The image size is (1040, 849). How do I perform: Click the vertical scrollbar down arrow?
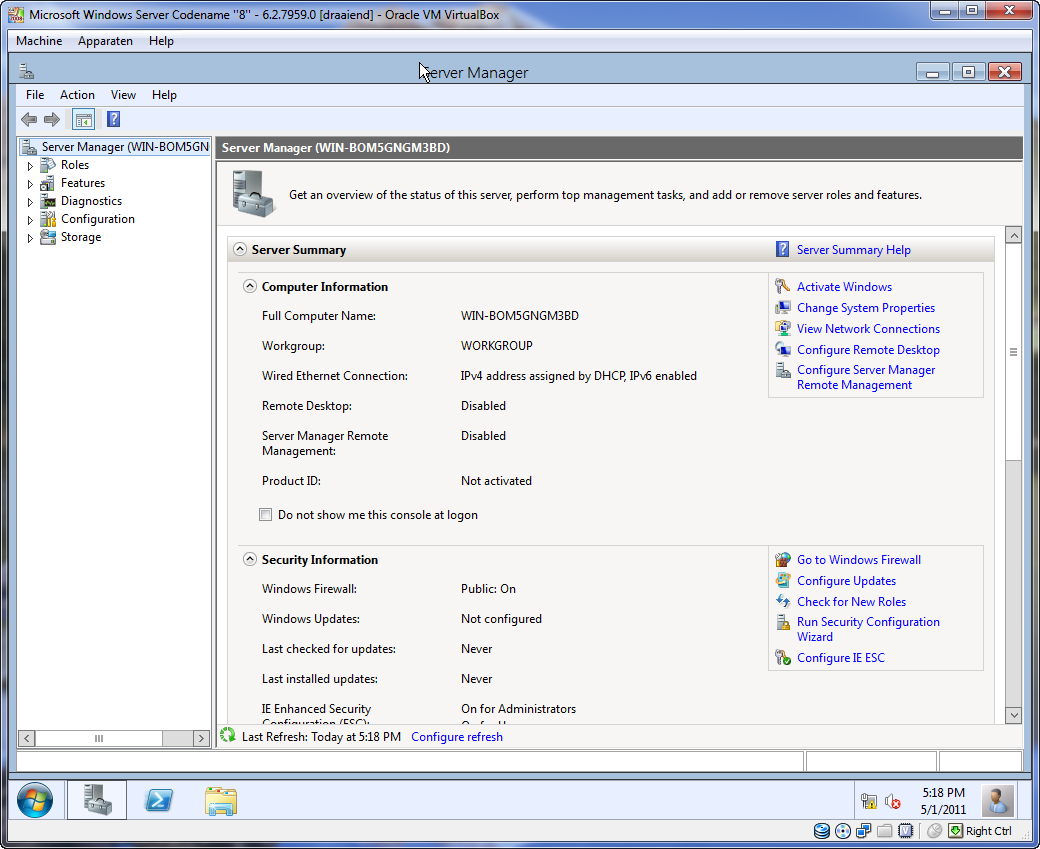[x=1013, y=715]
